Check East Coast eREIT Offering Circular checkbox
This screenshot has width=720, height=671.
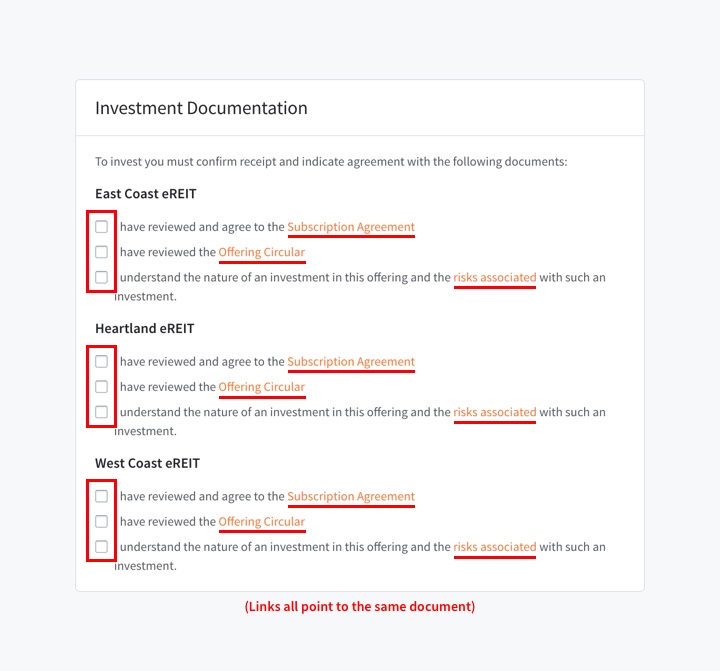tap(102, 252)
